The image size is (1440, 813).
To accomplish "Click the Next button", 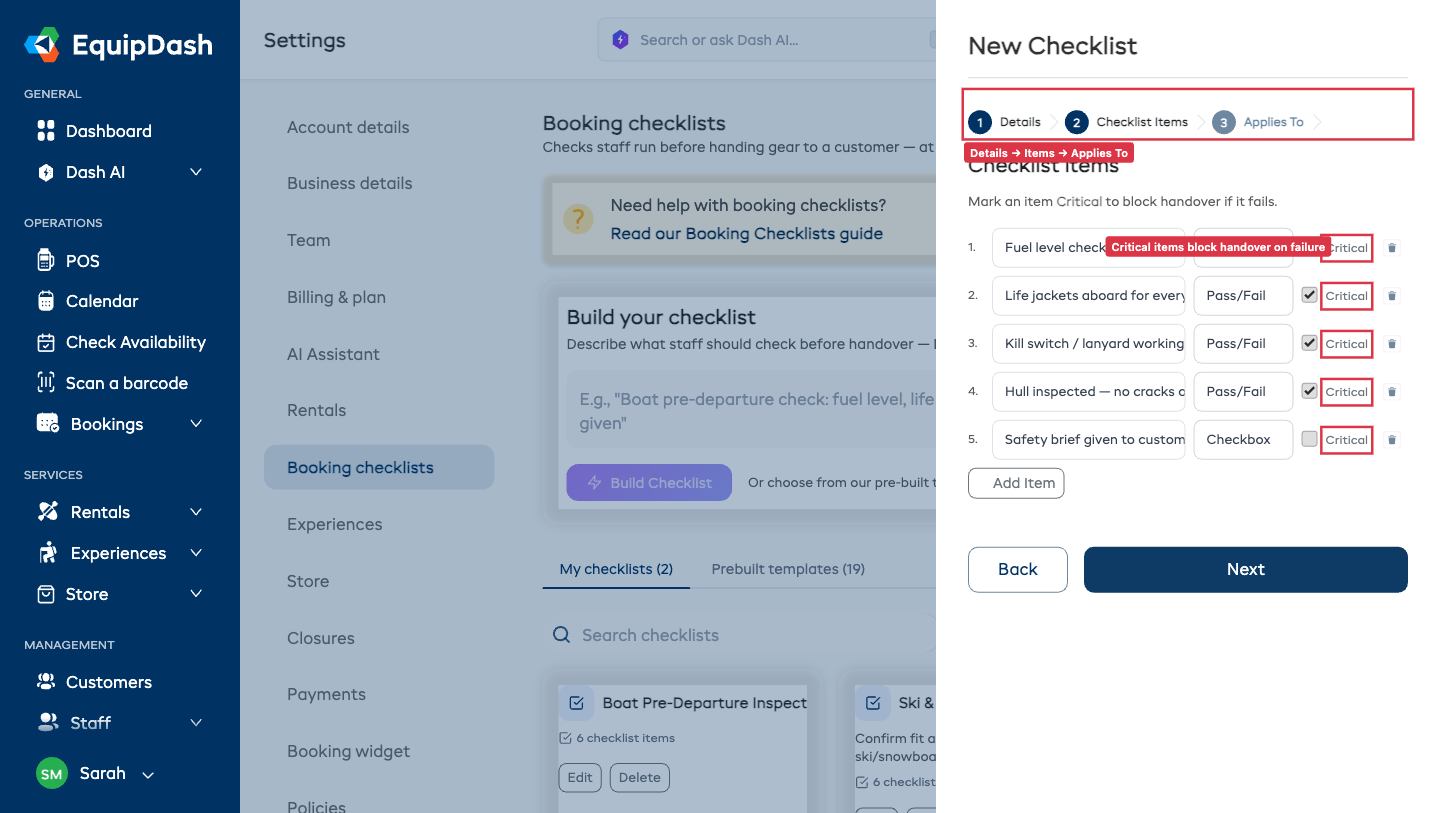I will point(1246,569).
